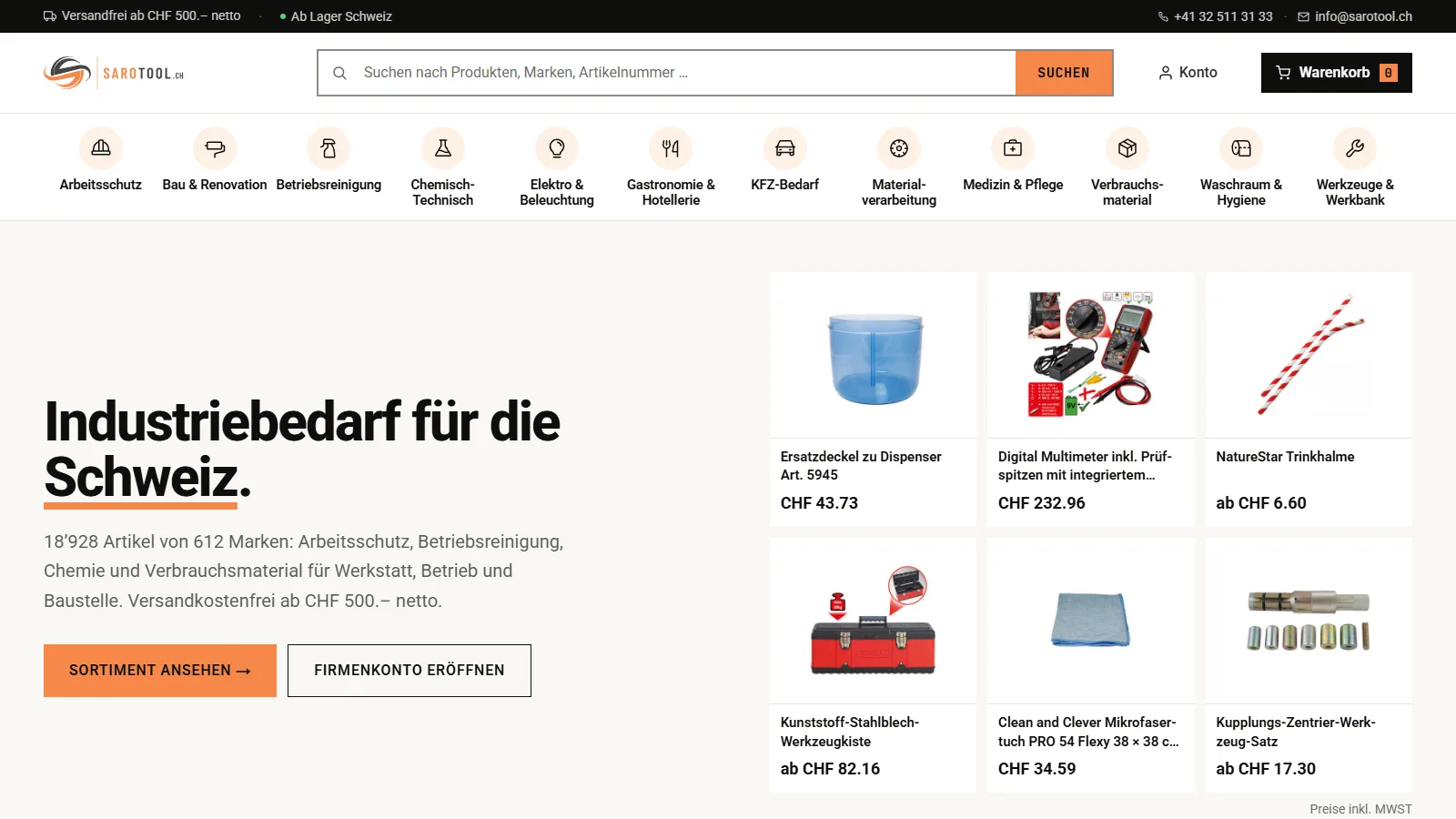This screenshot has width=1456, height=819.
Task: Open the Waschraum & Hygiene paper roll icon
Action: click(1241, 148)
